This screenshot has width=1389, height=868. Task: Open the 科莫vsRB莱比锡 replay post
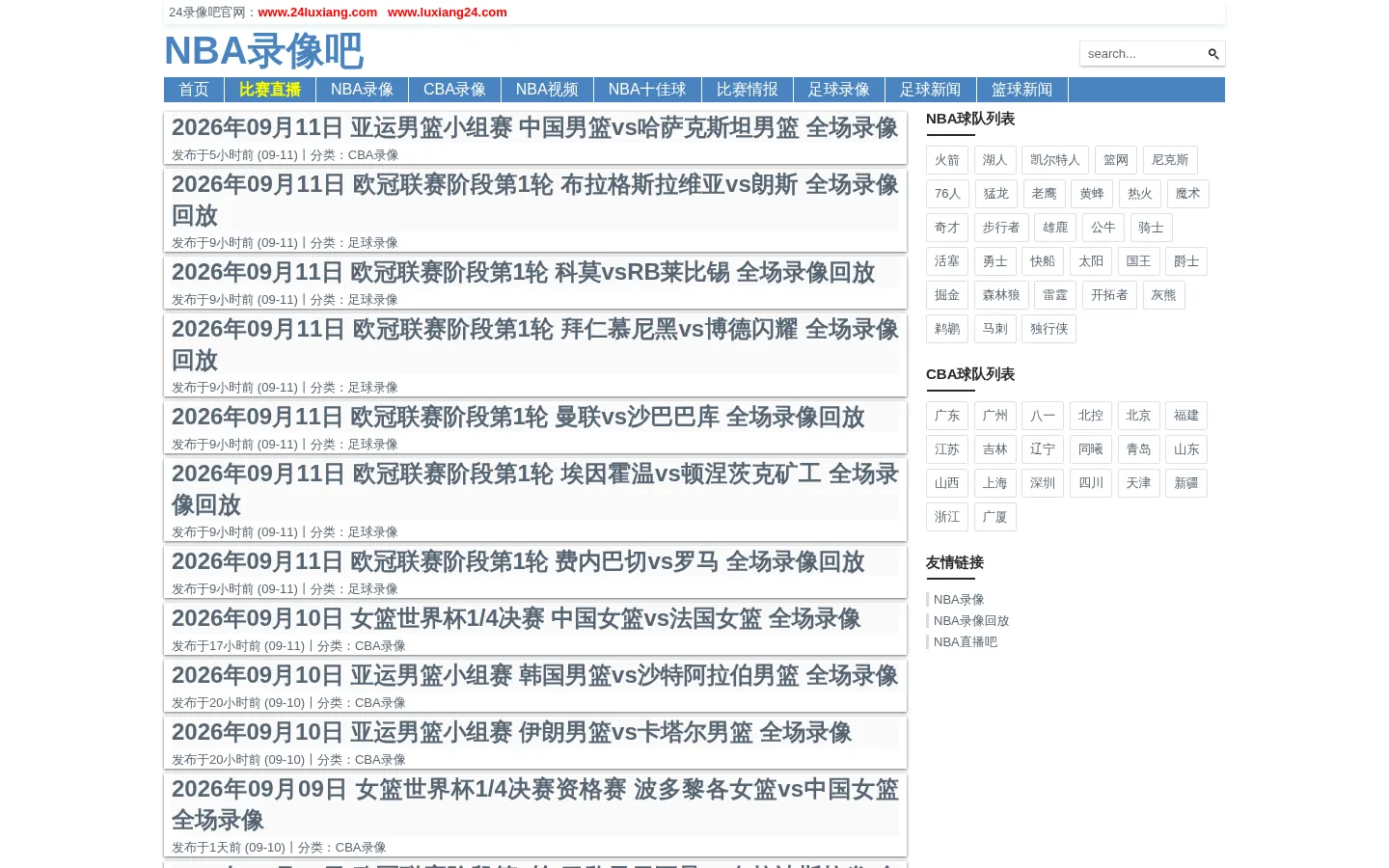(x=523, y=272)
